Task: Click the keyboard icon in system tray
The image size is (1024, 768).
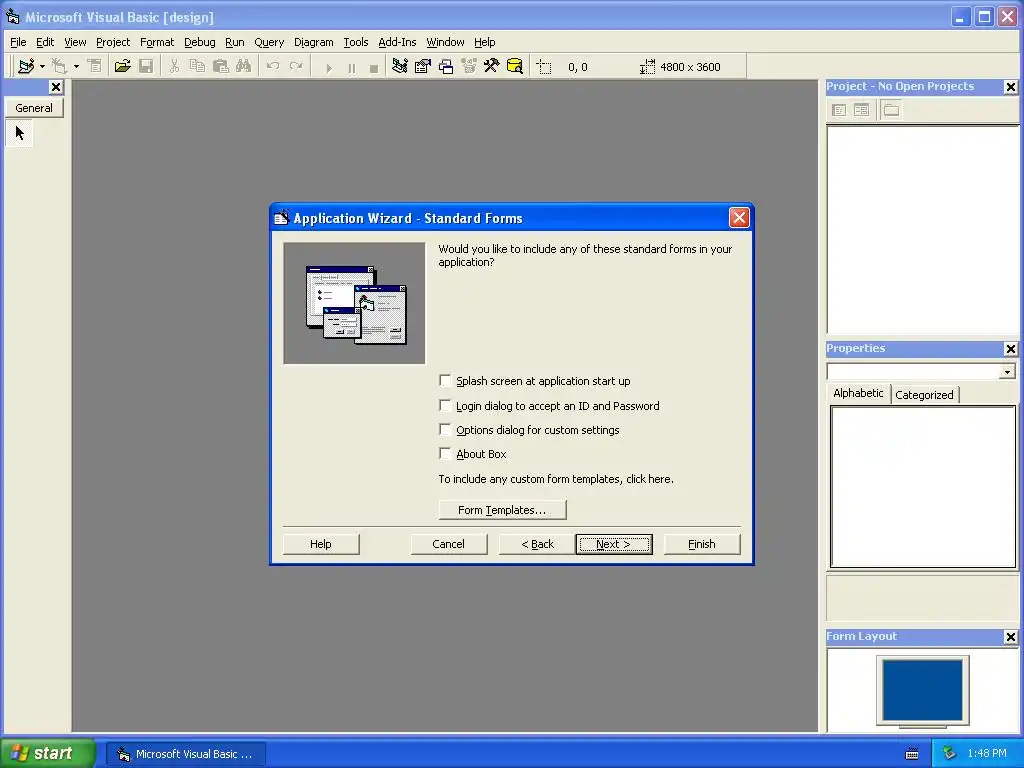Action: (x=912, y=754)
